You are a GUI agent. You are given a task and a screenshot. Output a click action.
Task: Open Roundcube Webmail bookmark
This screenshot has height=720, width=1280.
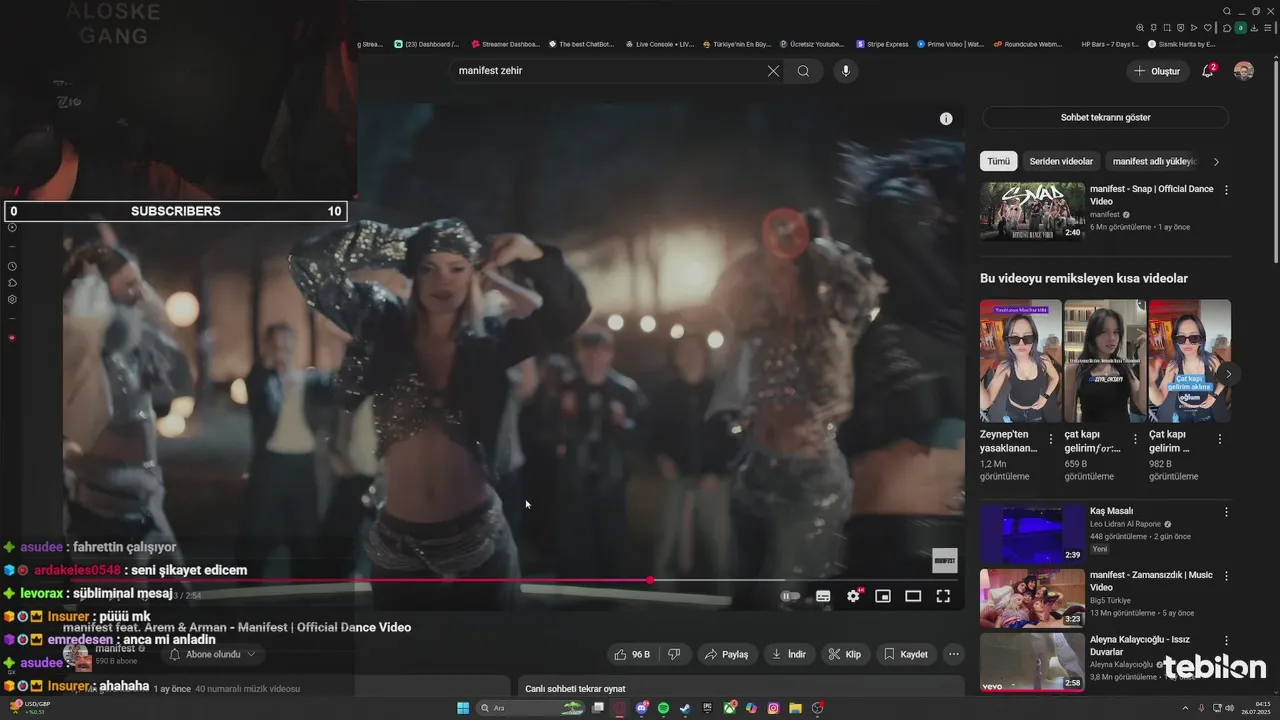pos(1027,44)
